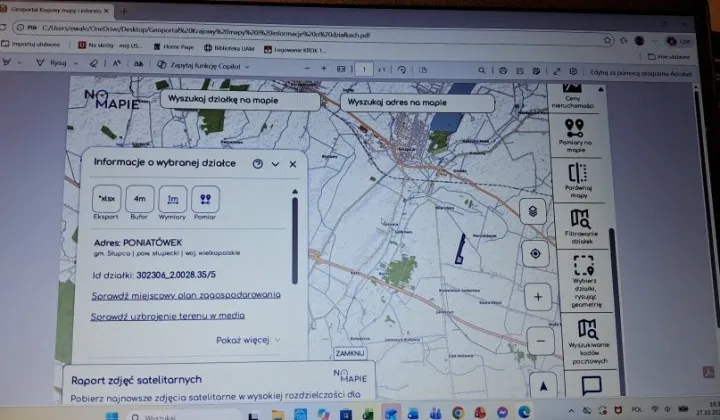This screenshot has height=420, width=720.
Task: Open a new browser tab
Action: (124, 11)
